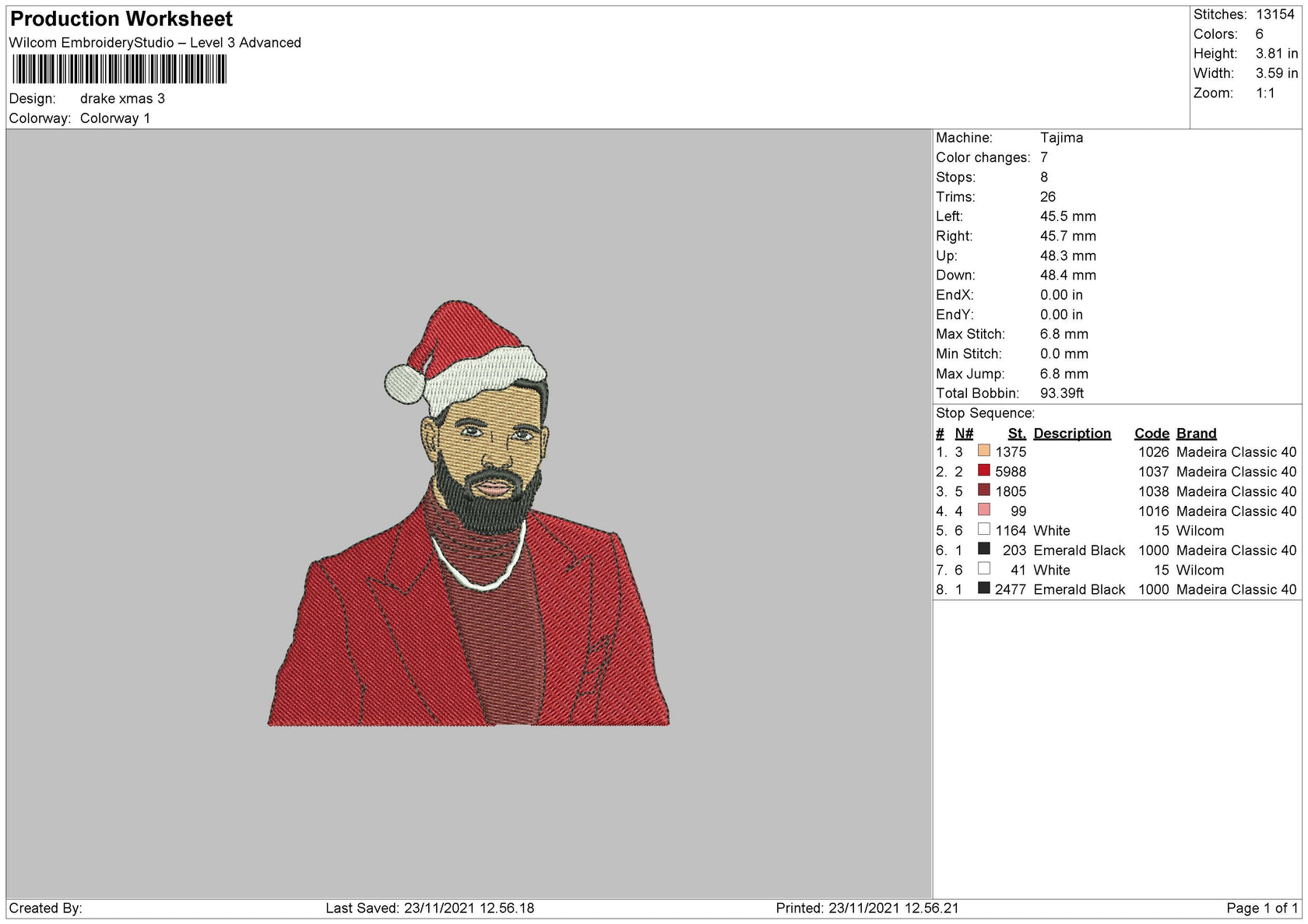Click the Stitches count value 13154
The image size is (1308, 924).
pyautogui.click(x=1275, y=14)
